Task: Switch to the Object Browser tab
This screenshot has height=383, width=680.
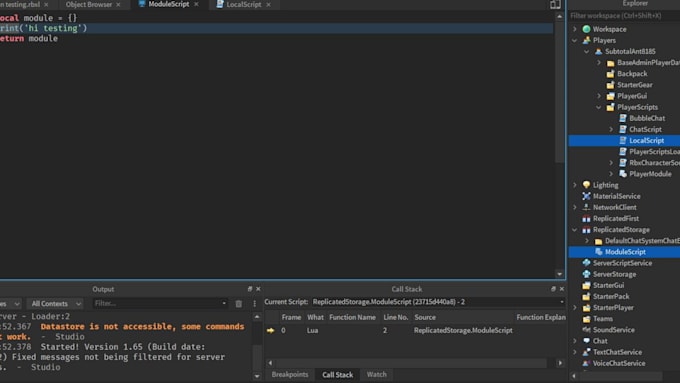Action: coord(89,4)
